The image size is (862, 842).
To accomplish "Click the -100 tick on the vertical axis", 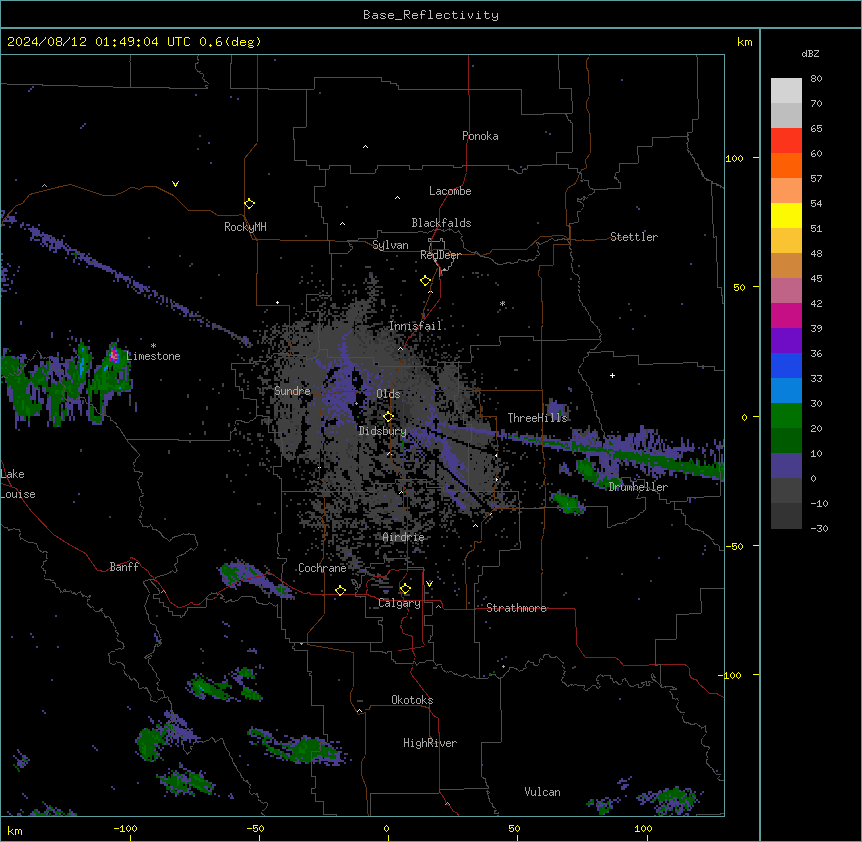I will tap(731, 675).
